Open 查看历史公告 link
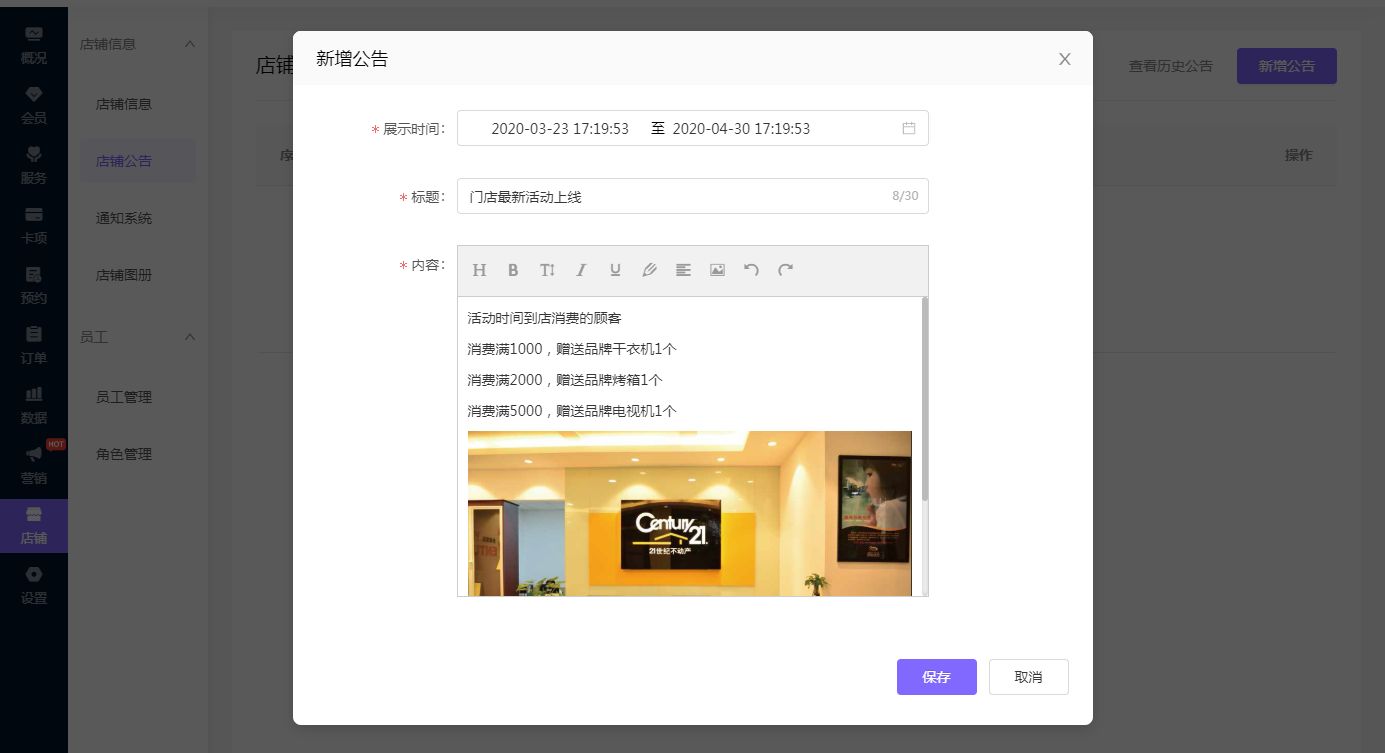This screenshot has width=1385, height=753. 1171,66
